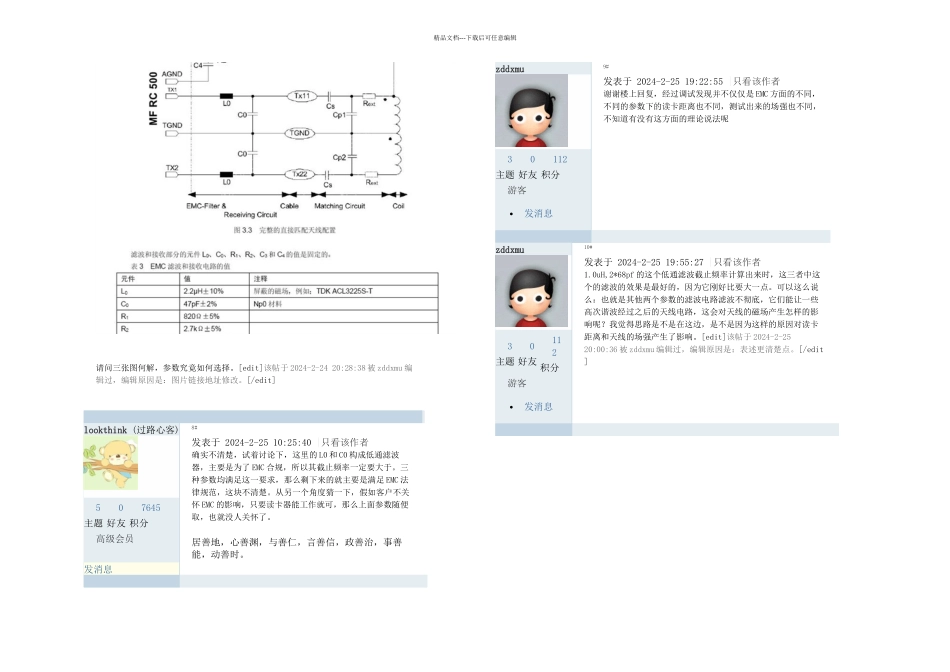Screen dimensions: 950x672
Task: Click the 图 3.3 figure caption
Action: 284,230
